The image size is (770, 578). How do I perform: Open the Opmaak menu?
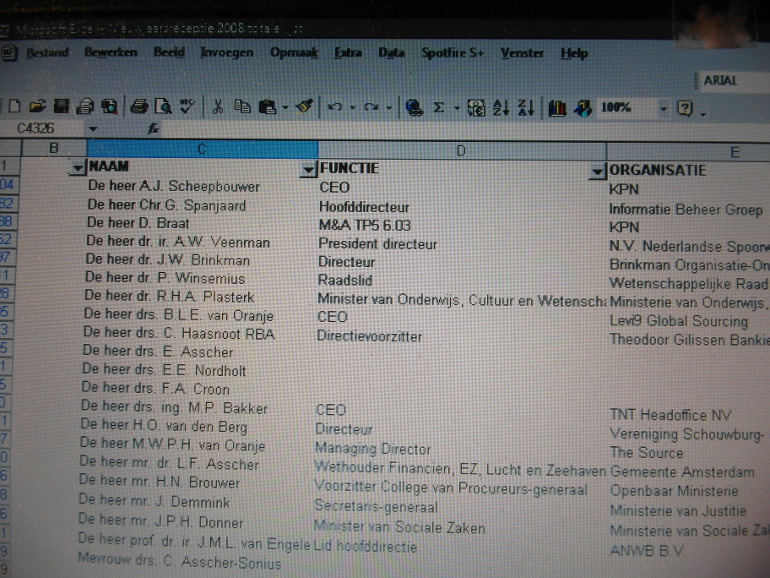[294, 52]
